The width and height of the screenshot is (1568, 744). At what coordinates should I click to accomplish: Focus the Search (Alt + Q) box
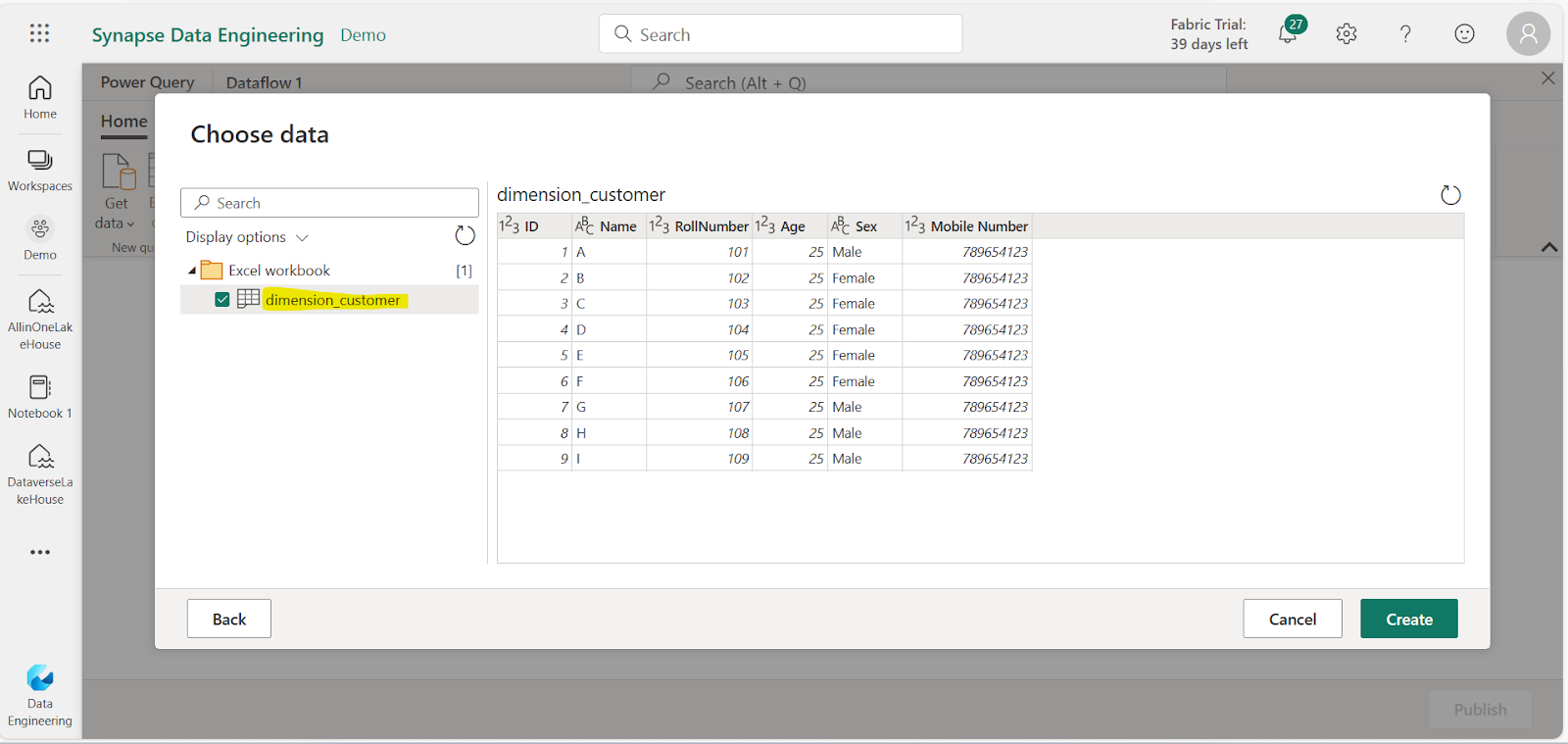click(x=928, y=82)
